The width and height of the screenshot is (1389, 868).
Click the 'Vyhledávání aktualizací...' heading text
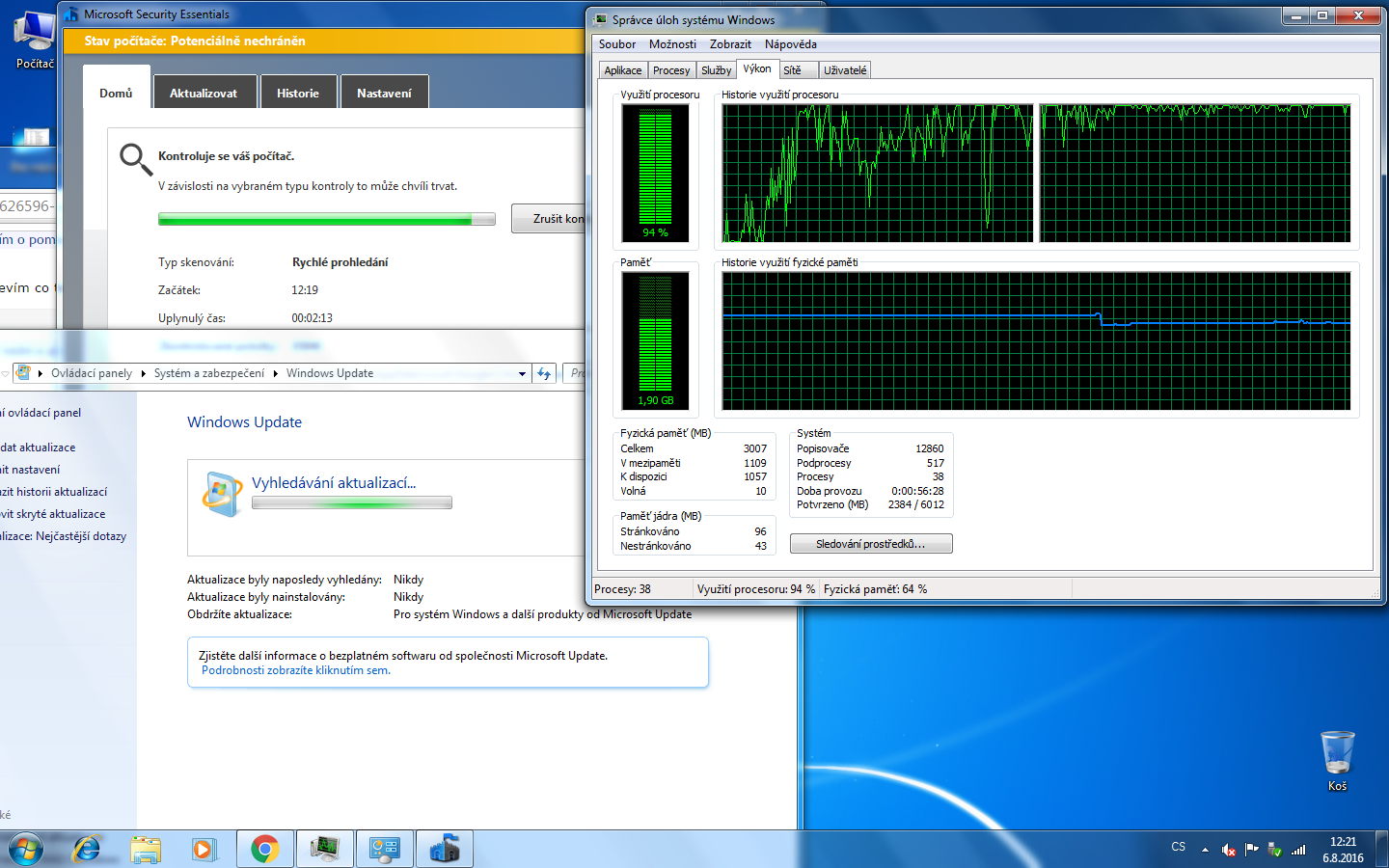[334, 483]
